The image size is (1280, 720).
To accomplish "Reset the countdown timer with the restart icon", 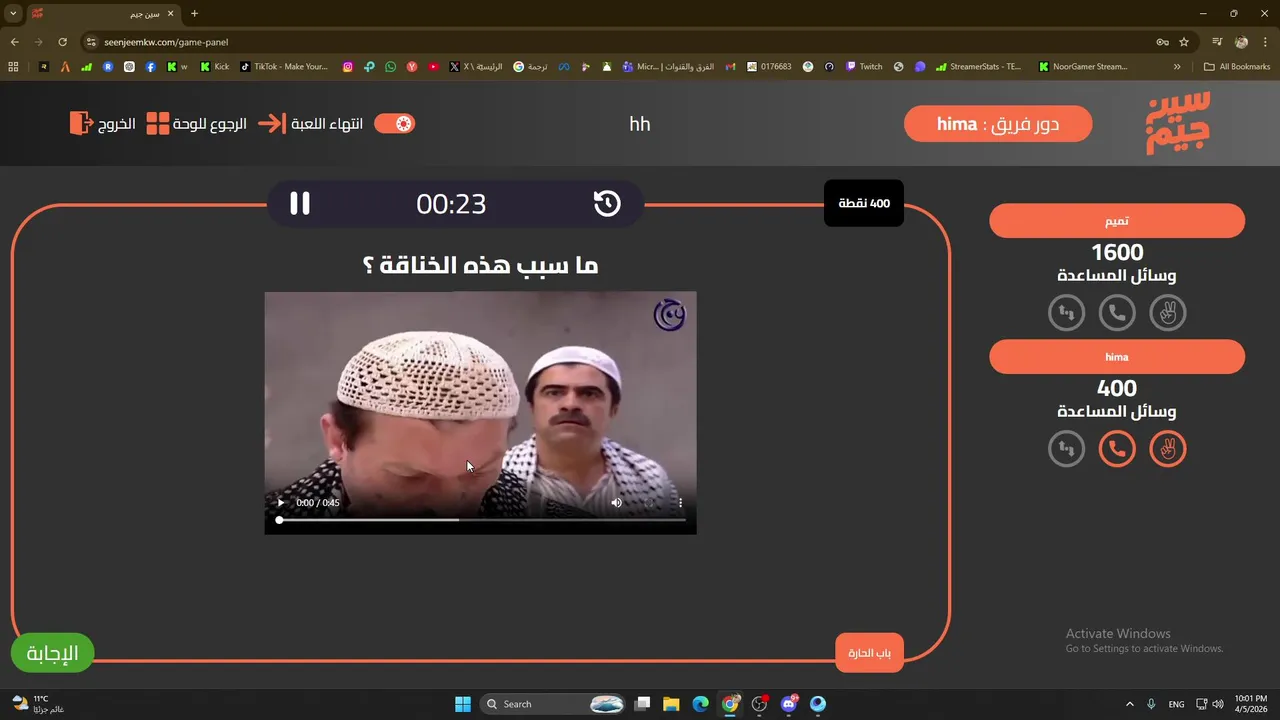I will tap(607, 204).
